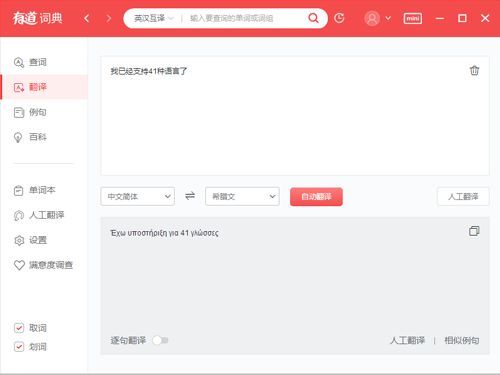
Task: Open the 单词本 wordbook
Action: tap(44, 190)
